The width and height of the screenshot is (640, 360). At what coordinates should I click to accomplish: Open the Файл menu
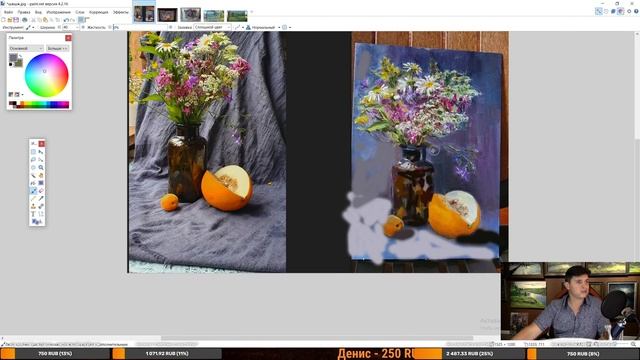8,12
